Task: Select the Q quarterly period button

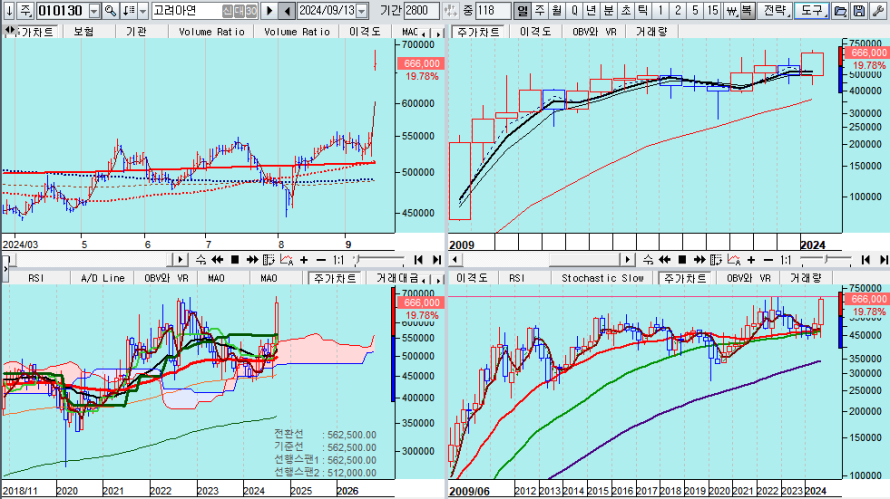Action: 574,10
